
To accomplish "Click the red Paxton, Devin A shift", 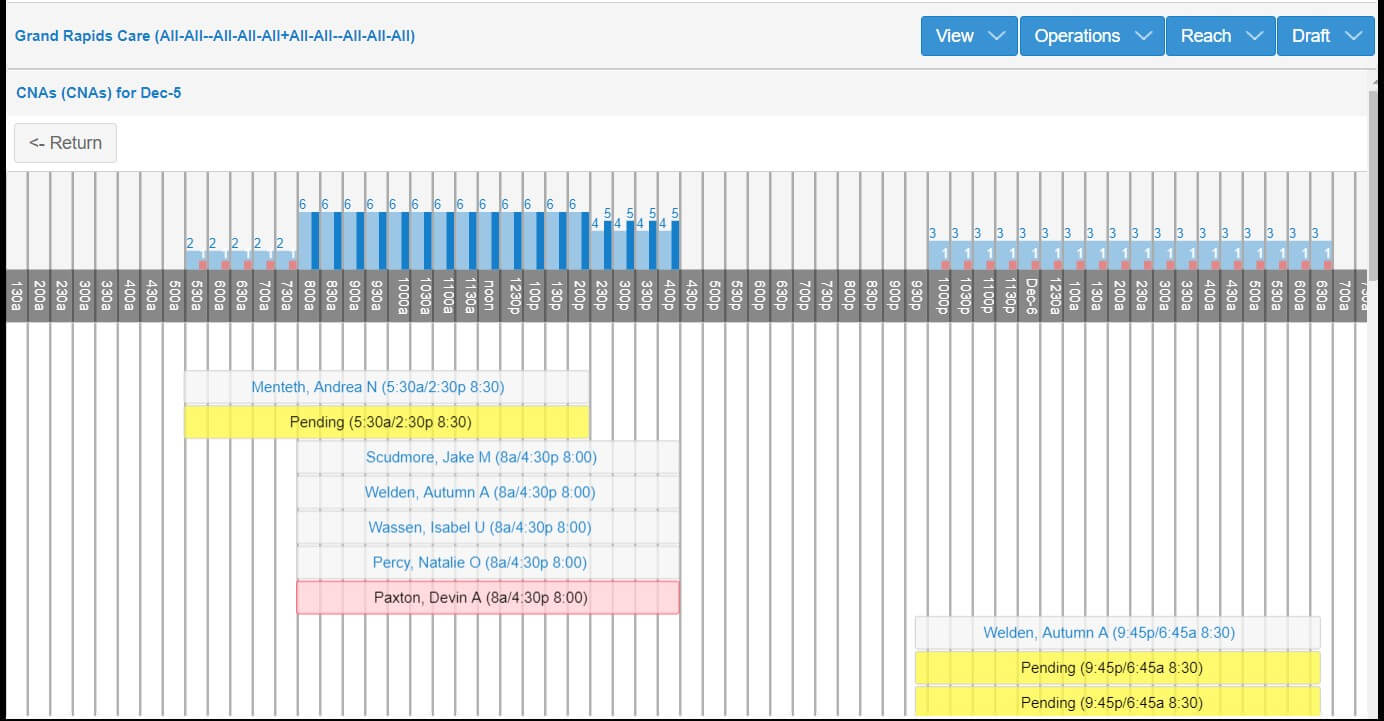I will [x=488, y=597].
